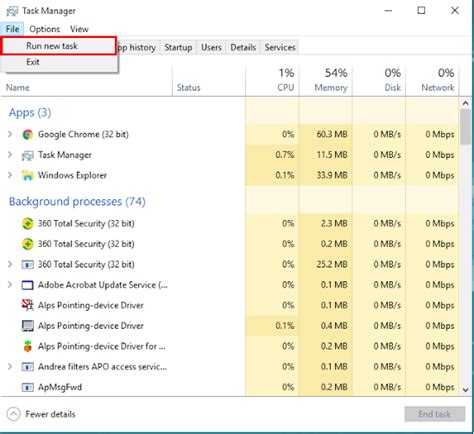This screenshot has height=434, width=474.
Task: Click the 0.7% CPU value
Action: [285, 155]
